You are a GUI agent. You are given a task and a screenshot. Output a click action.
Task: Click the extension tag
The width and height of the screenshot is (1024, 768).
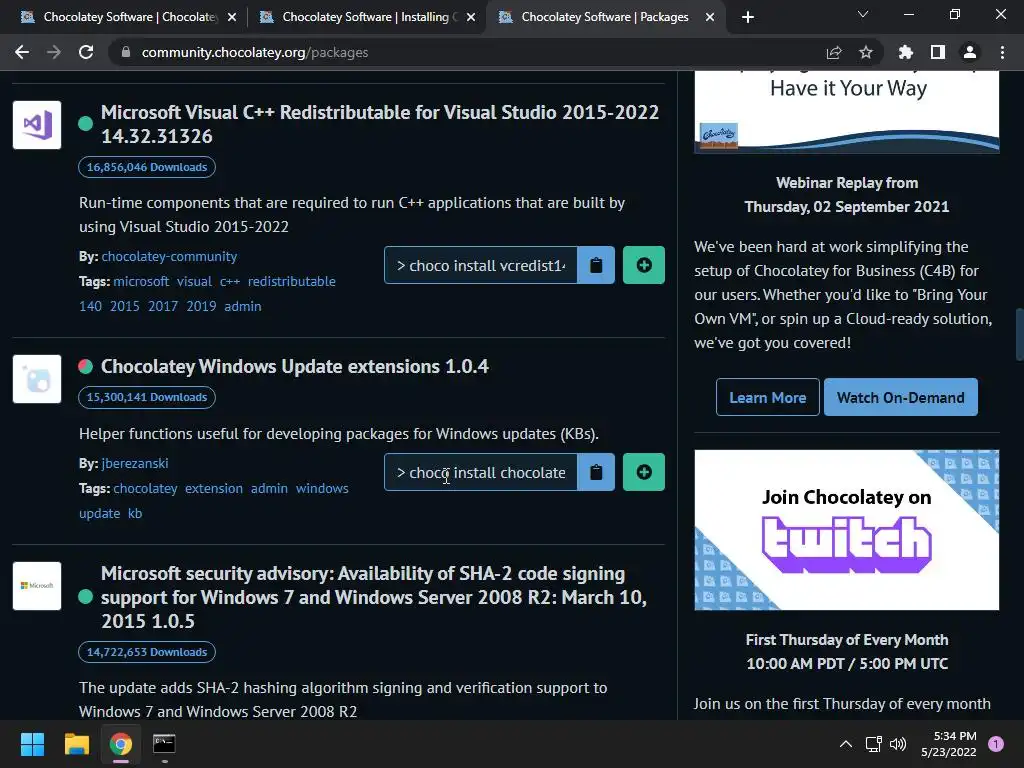214,488
